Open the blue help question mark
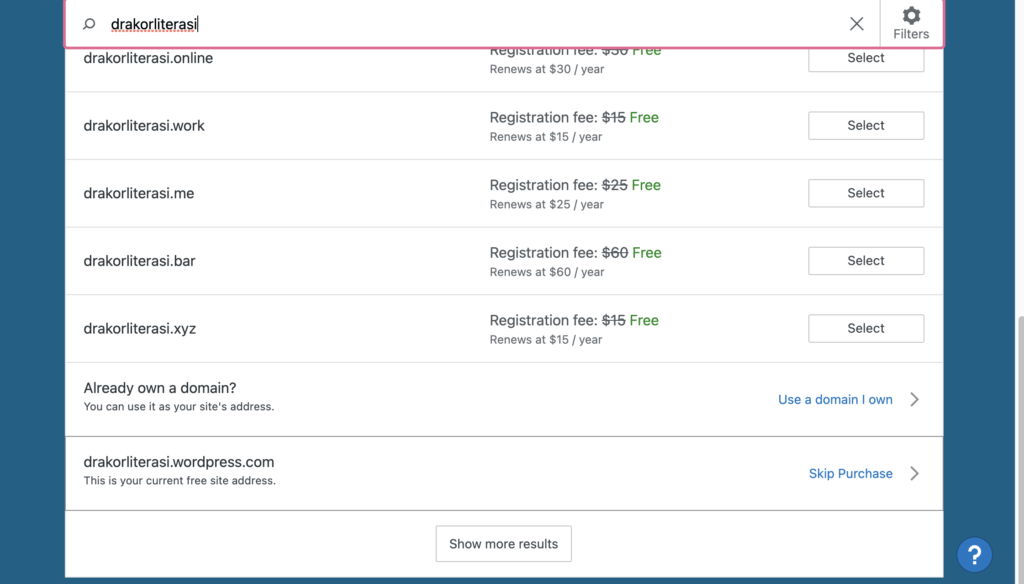The width and height of the screenshot is (1024, 584). tap(974, 555)
